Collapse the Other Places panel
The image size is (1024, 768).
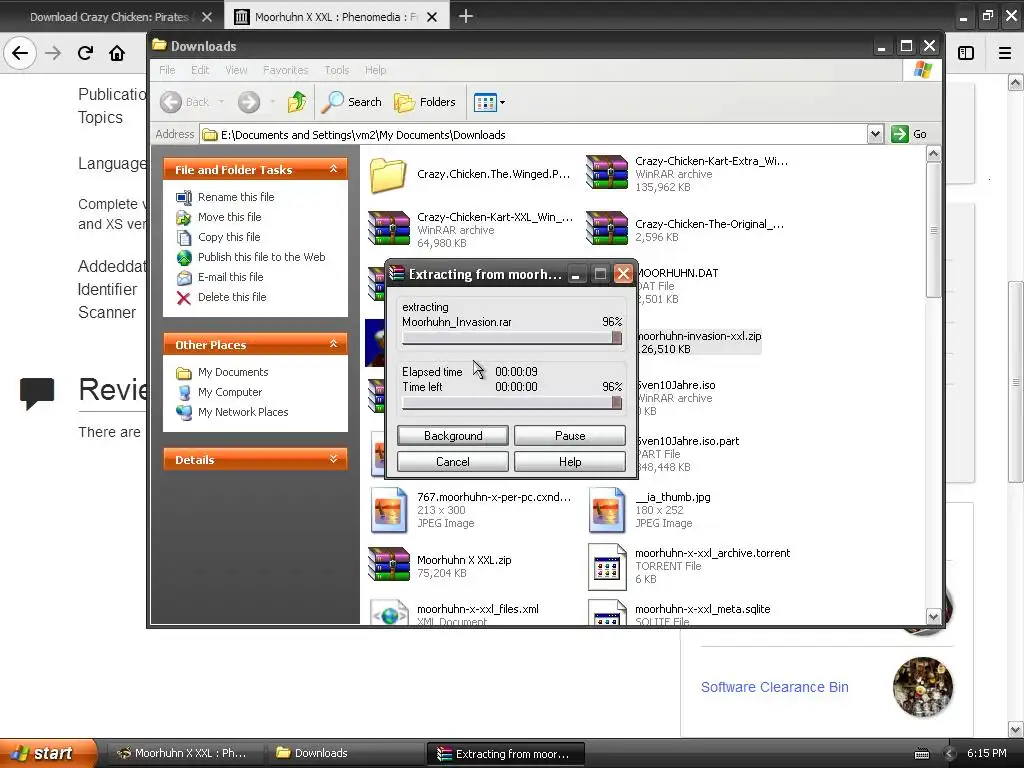(333, 344)
